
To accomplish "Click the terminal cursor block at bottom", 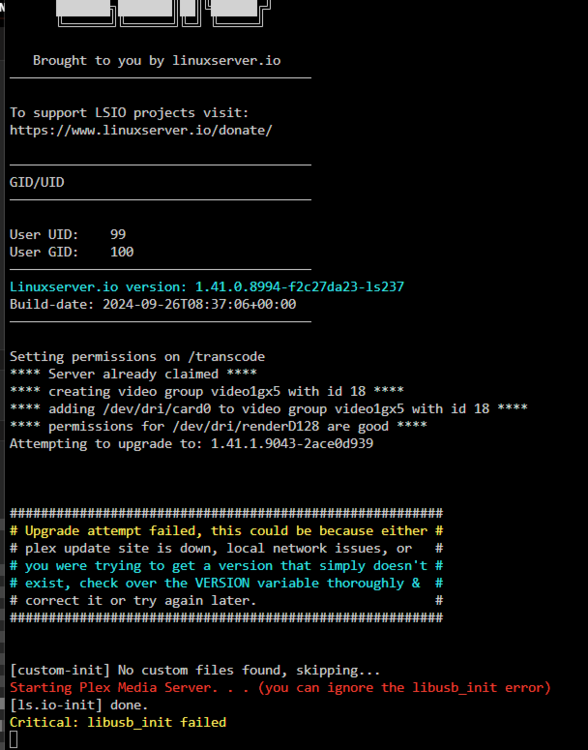I will (x=13, y=739).
